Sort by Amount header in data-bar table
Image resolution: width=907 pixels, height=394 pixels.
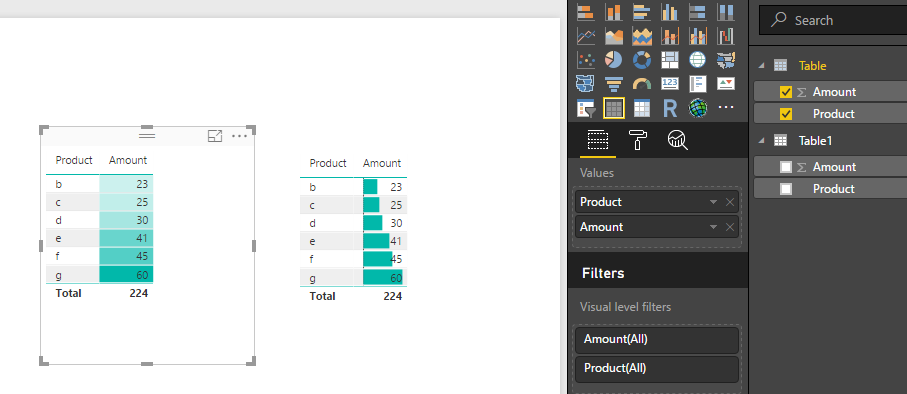pos(382,163)
